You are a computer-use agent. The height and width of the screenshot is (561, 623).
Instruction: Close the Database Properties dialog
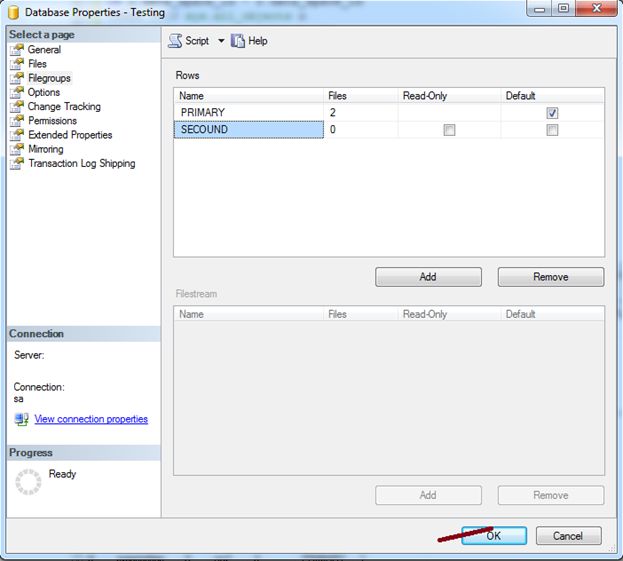[x=596, y=8]
